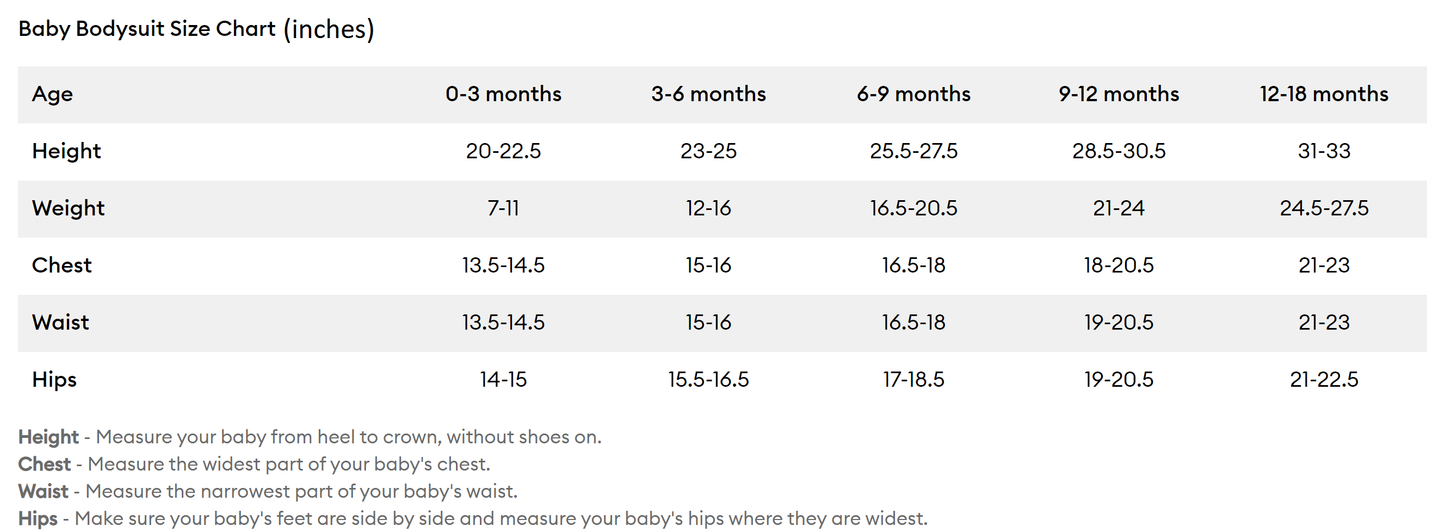Select hips value 15.5-16.5 for 3-6 months

point(708,379)
